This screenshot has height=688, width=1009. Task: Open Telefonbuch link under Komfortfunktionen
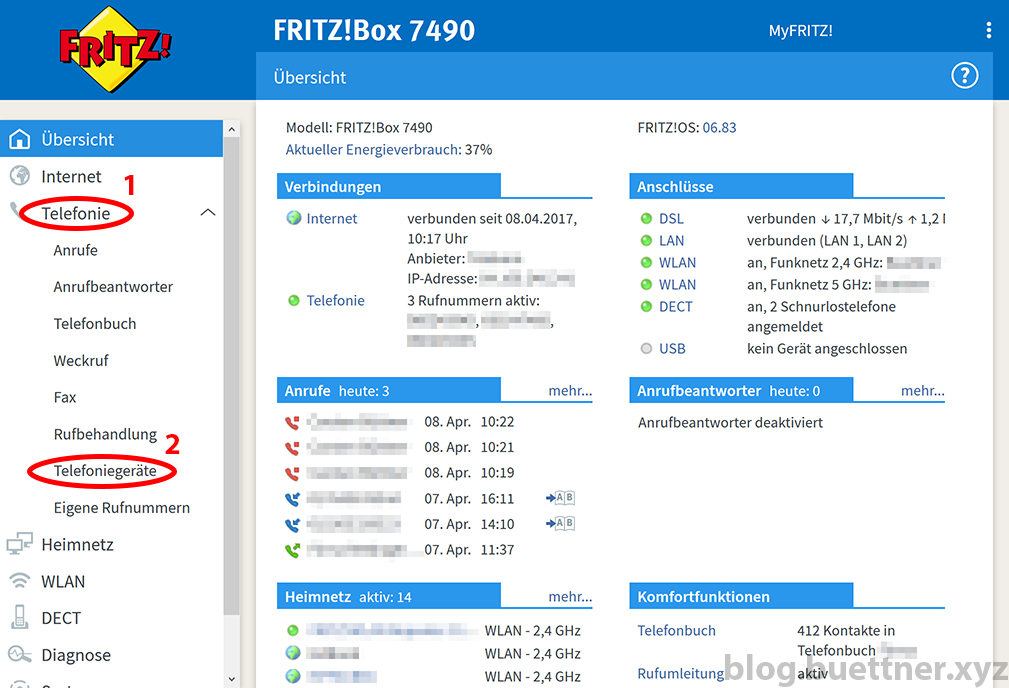click(x=676, y=630)
